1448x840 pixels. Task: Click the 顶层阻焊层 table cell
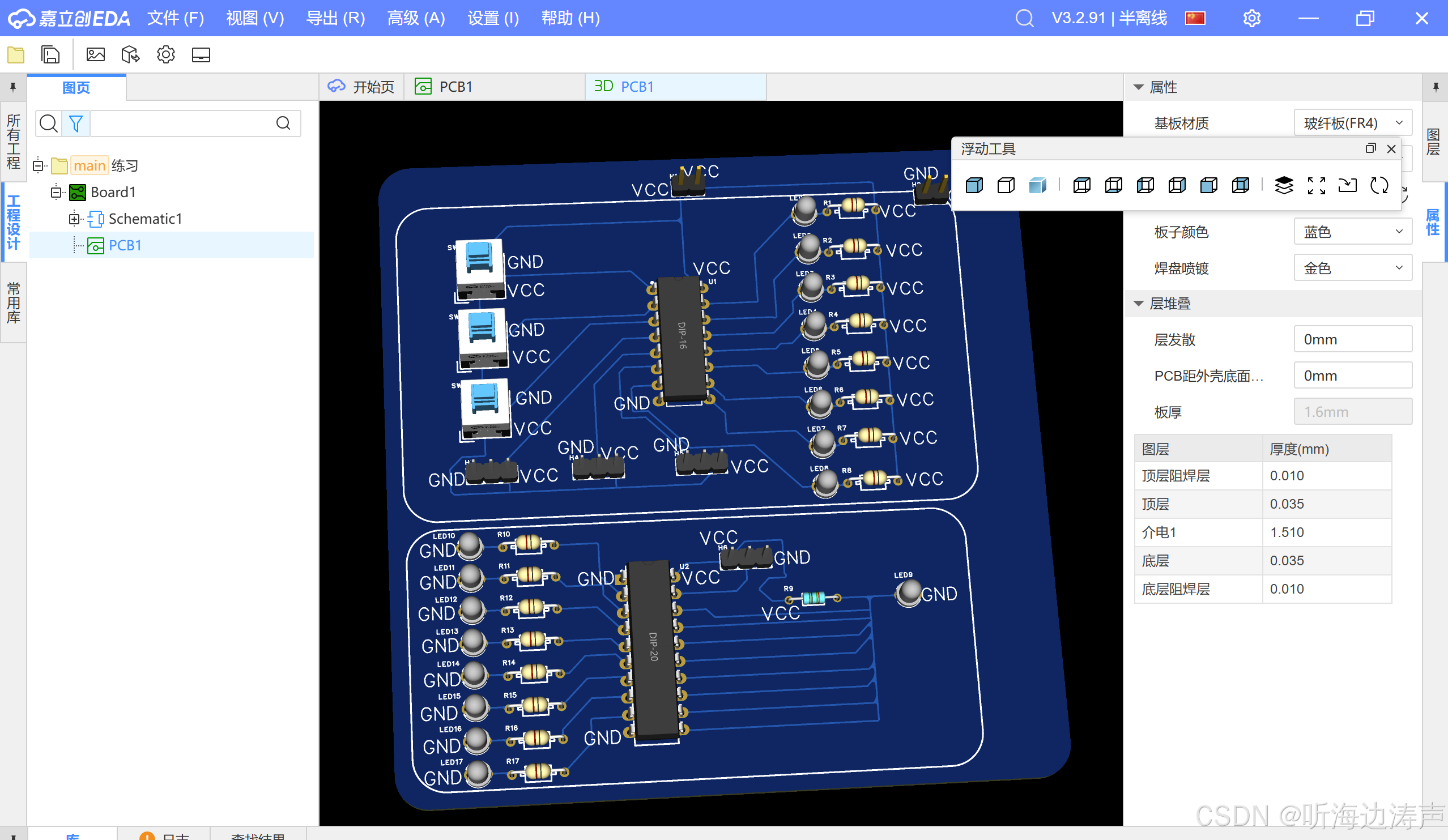[x=1199, y=476]
